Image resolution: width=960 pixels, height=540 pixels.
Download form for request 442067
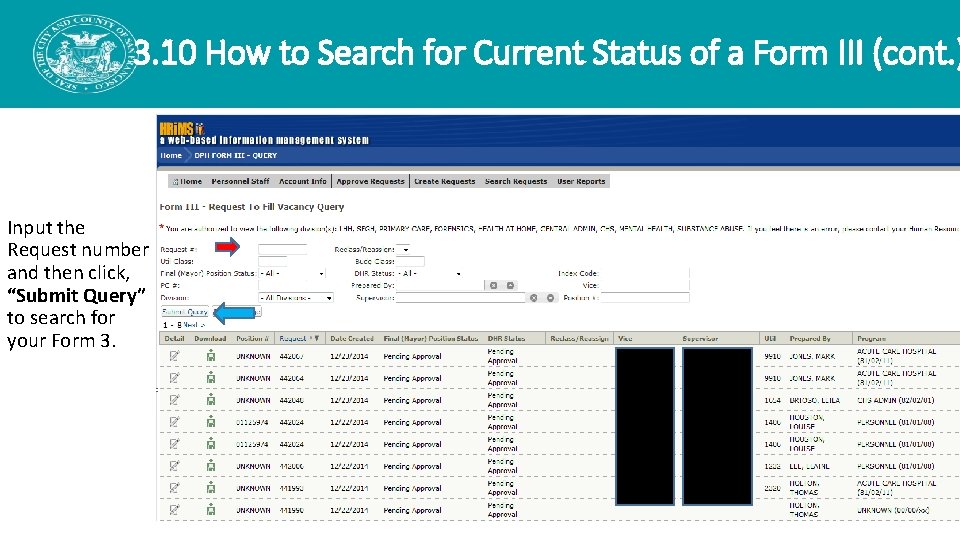click(x=211, y=356)
